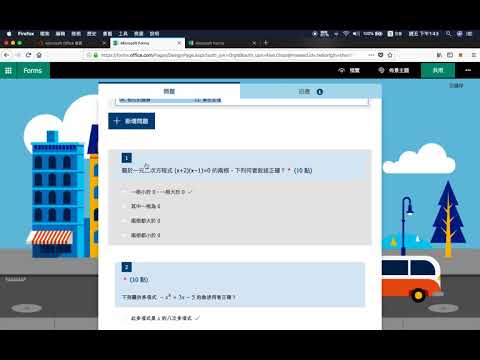Click the Wi-Fi status icon in menu bar
480x360 pixels.
tap(346, 34)
